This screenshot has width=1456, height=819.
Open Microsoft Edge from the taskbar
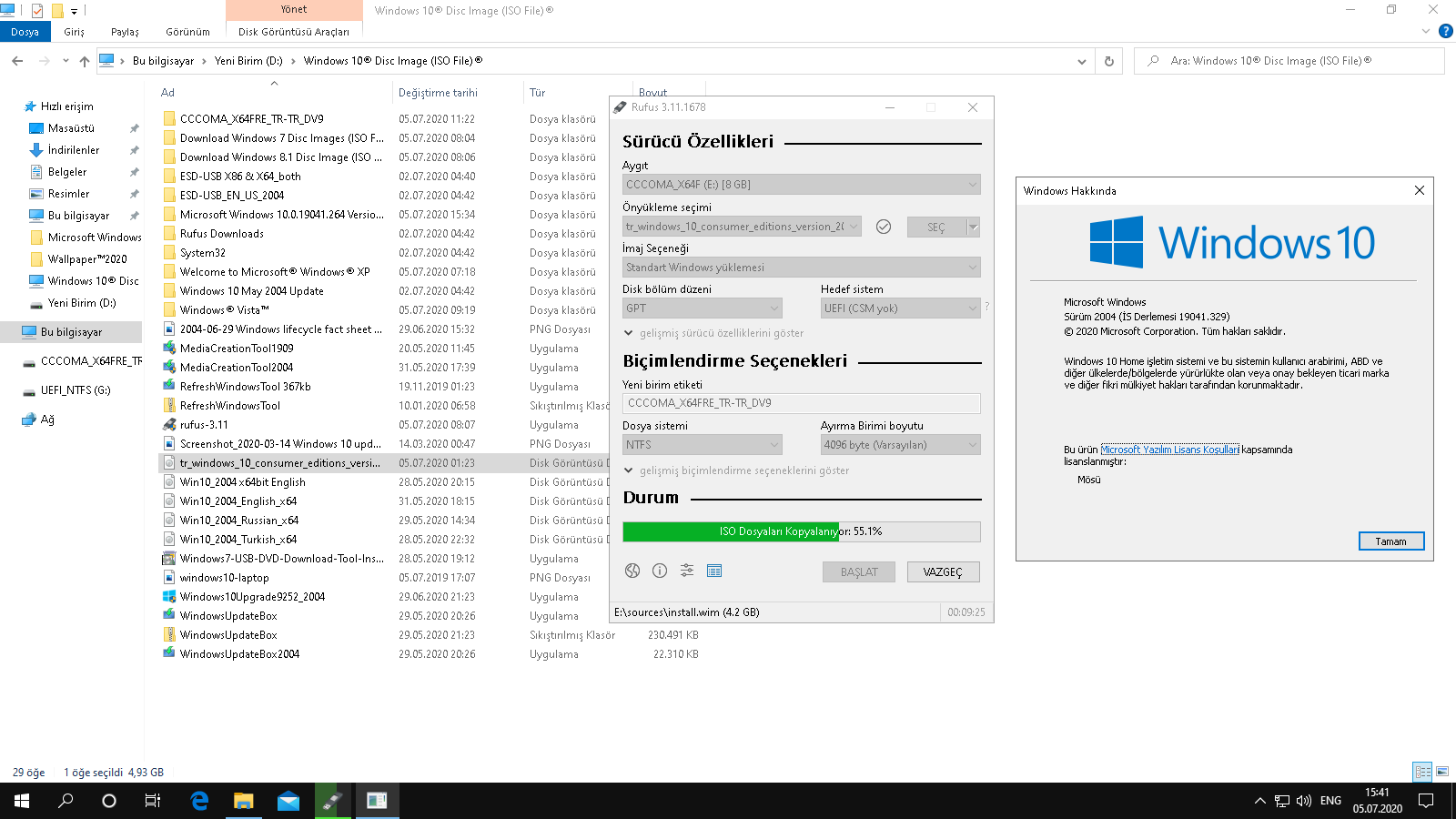coord(199,801)
